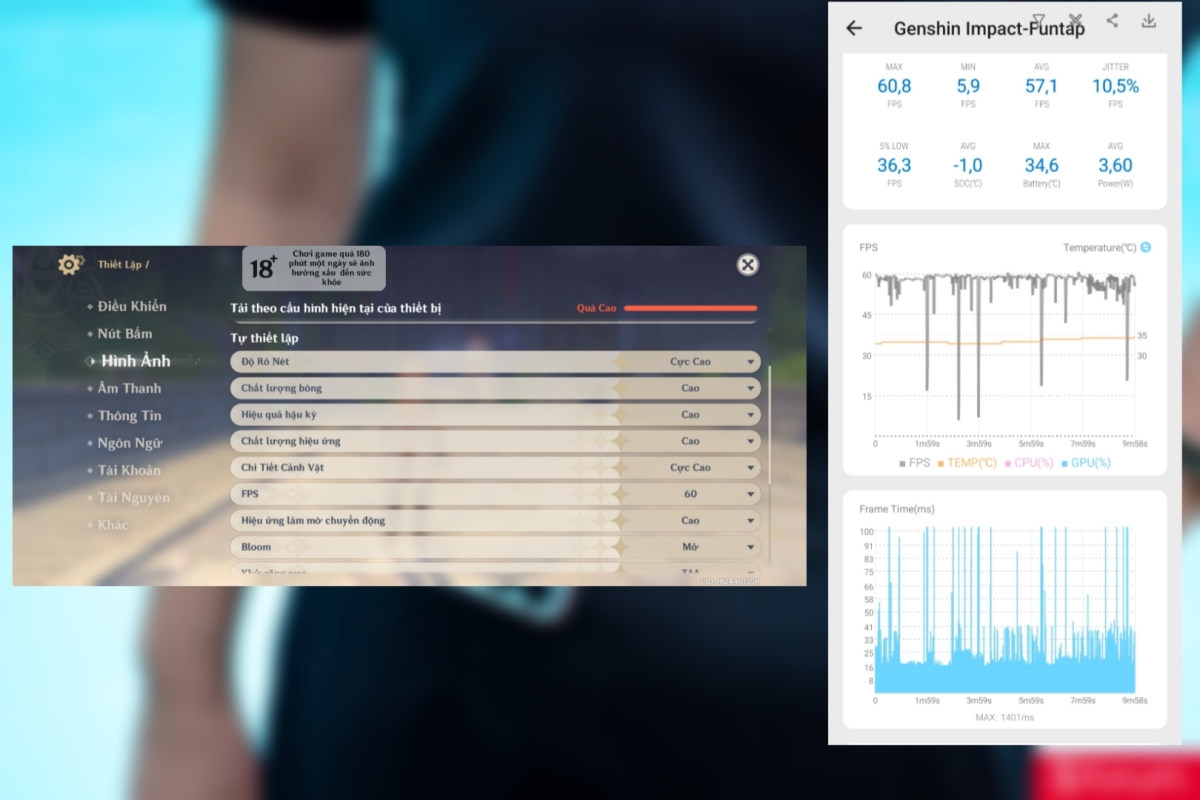Screen dimensions: 1200x800
Task: Go back using the arrow beside Genshin Impact-Funtap
Action: point(854,28)
